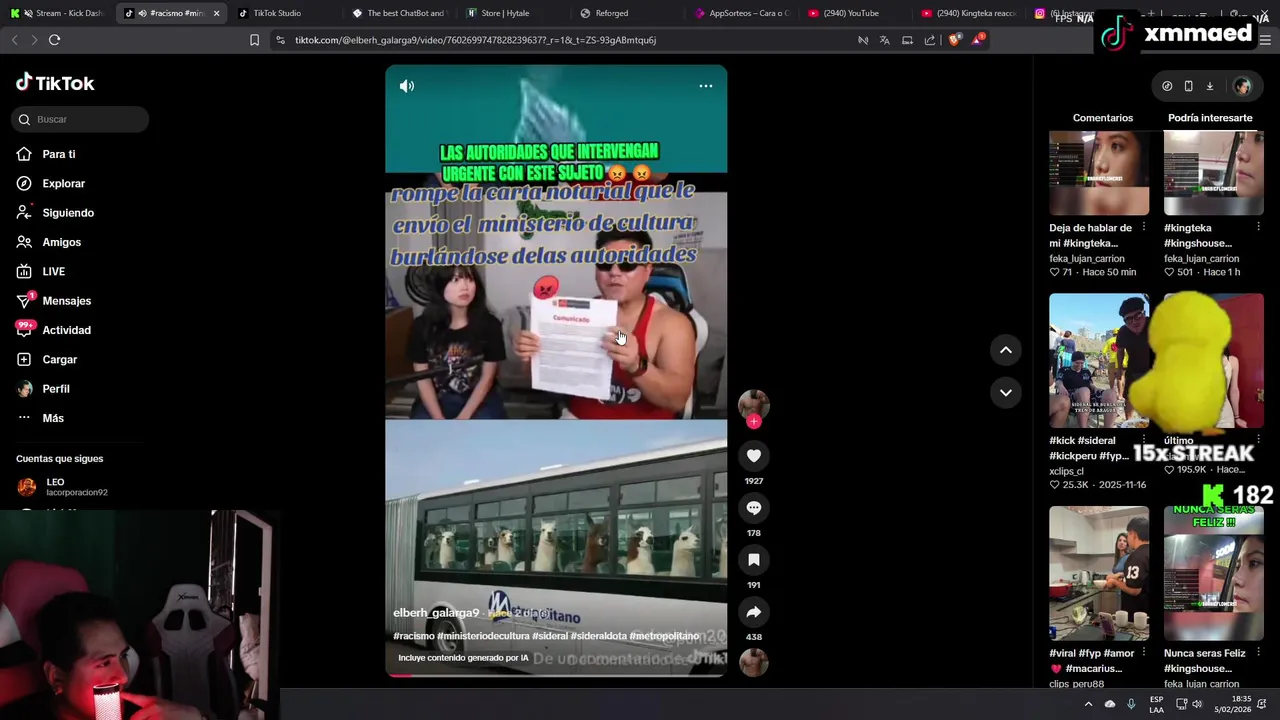Show hidden system tray icons
Viewport: 1280px width, 720px height.
pyautogui.click(x=1088, y=704)
